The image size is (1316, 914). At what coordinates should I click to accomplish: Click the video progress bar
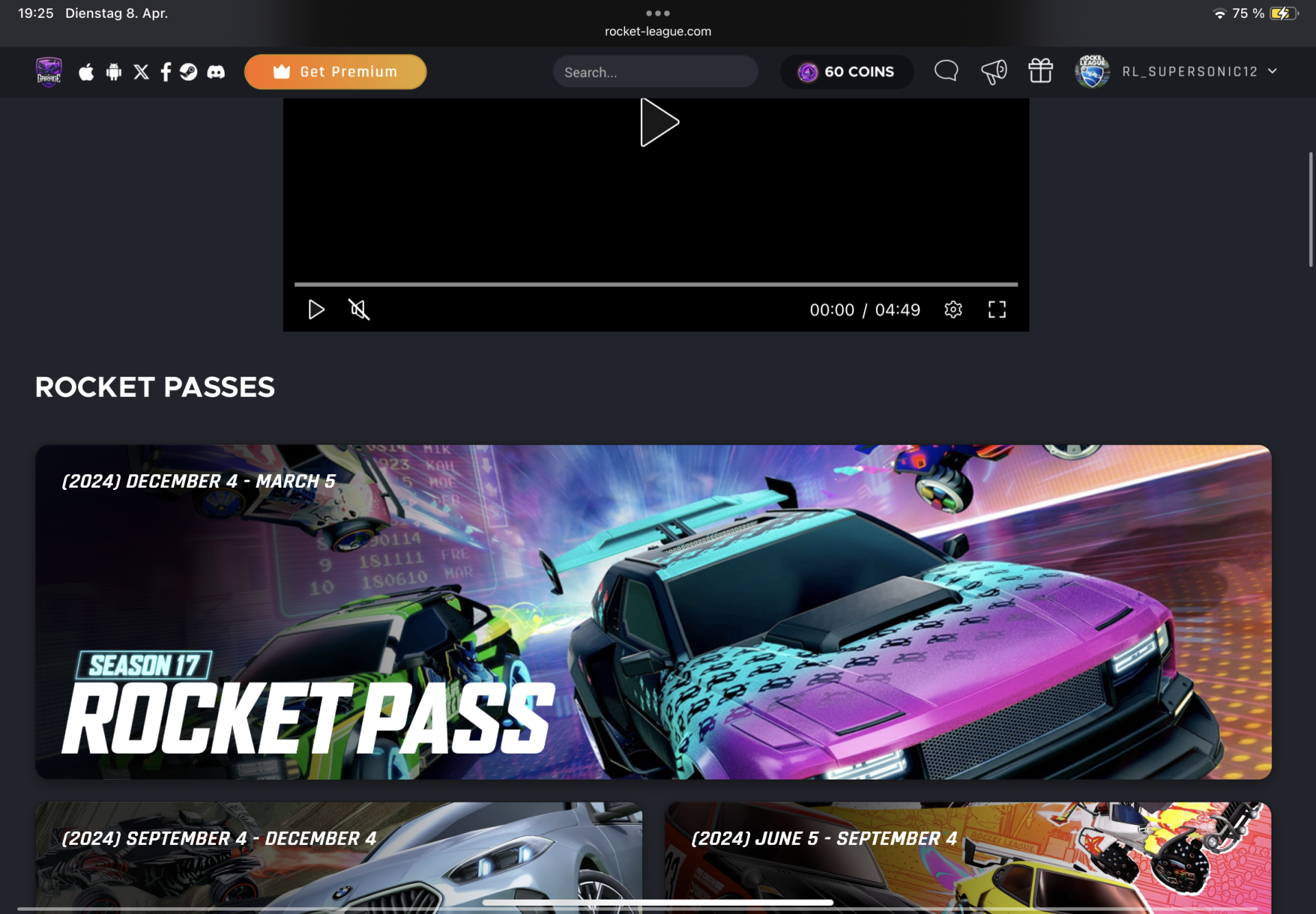[x=655, y=283]
